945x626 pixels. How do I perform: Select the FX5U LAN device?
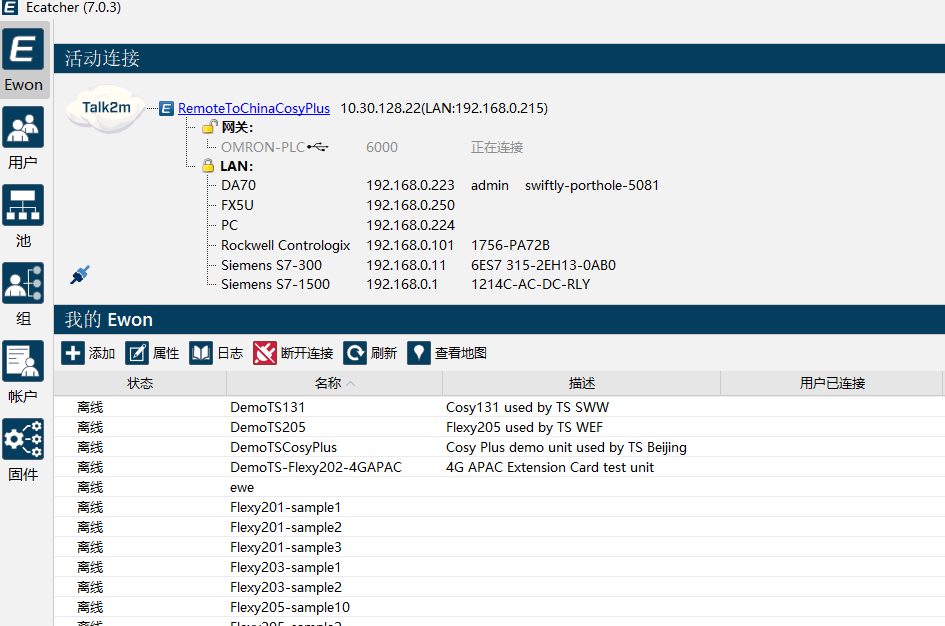pyautogui.click(x=237, y=205)
